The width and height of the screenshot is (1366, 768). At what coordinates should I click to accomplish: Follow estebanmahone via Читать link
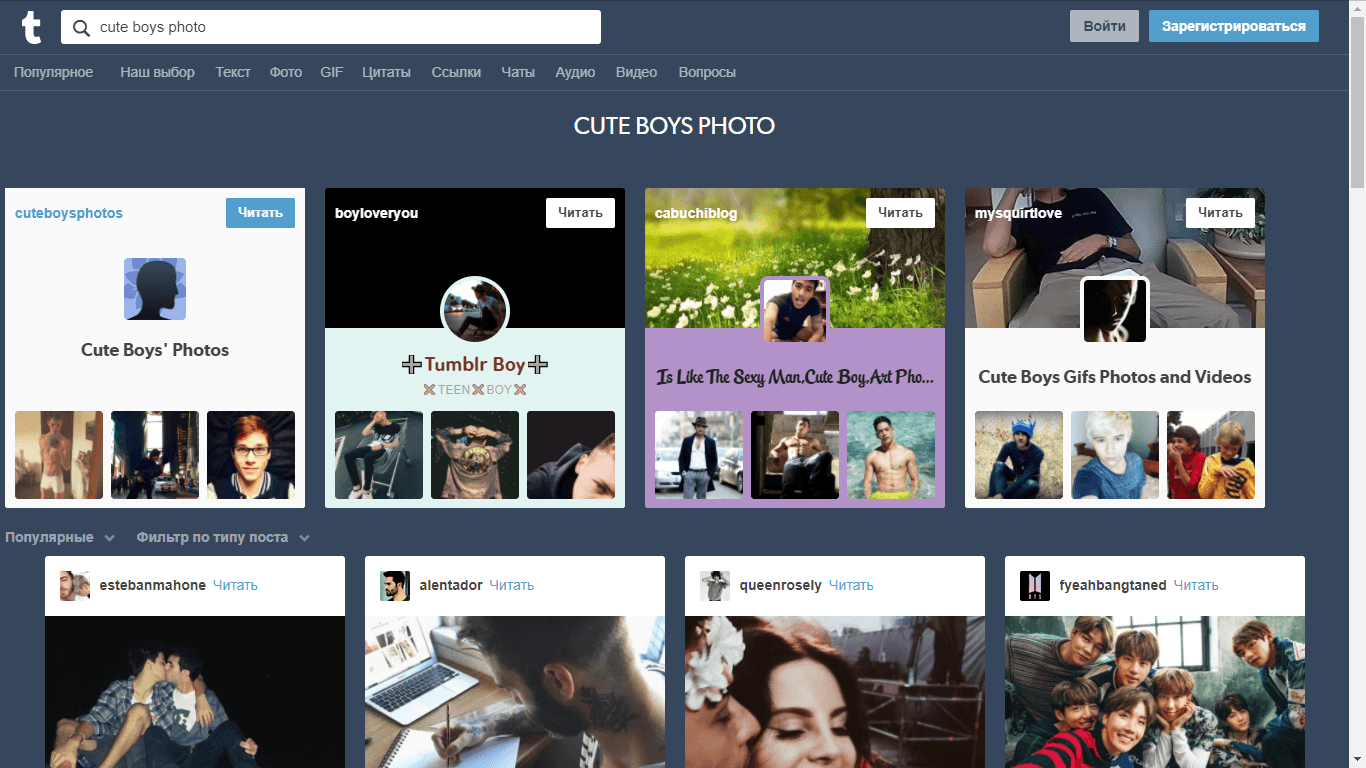pyautogui.click(x=235, y=586)
